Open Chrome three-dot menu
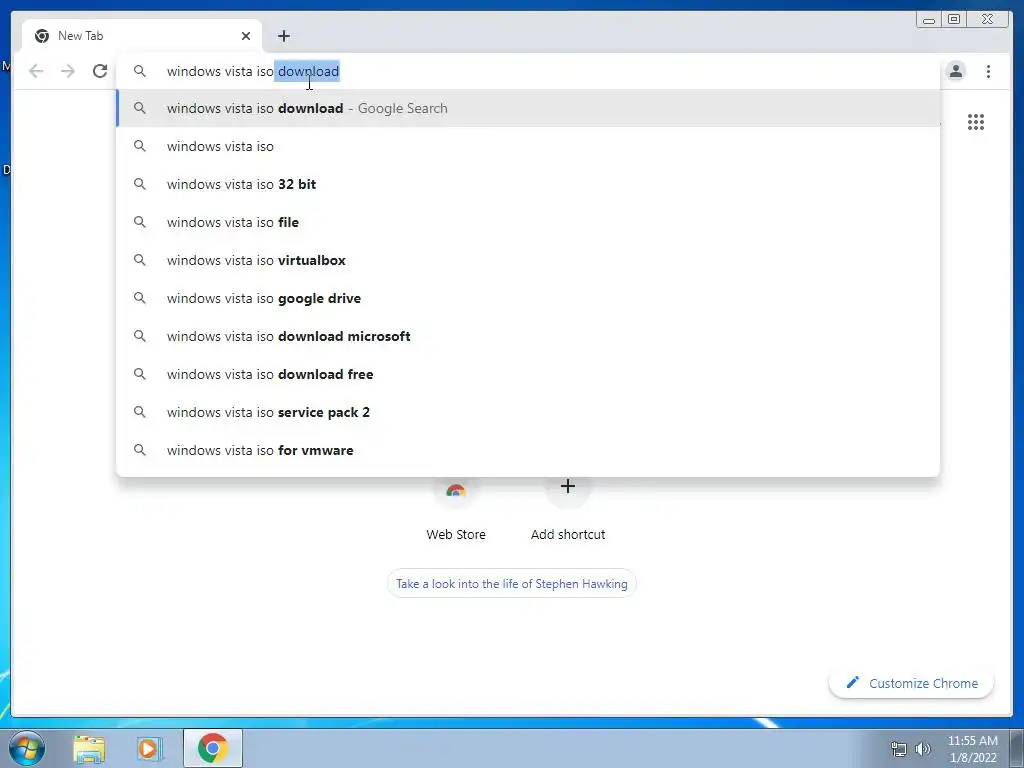The image size is (1024, 768). tap(988, 71)
